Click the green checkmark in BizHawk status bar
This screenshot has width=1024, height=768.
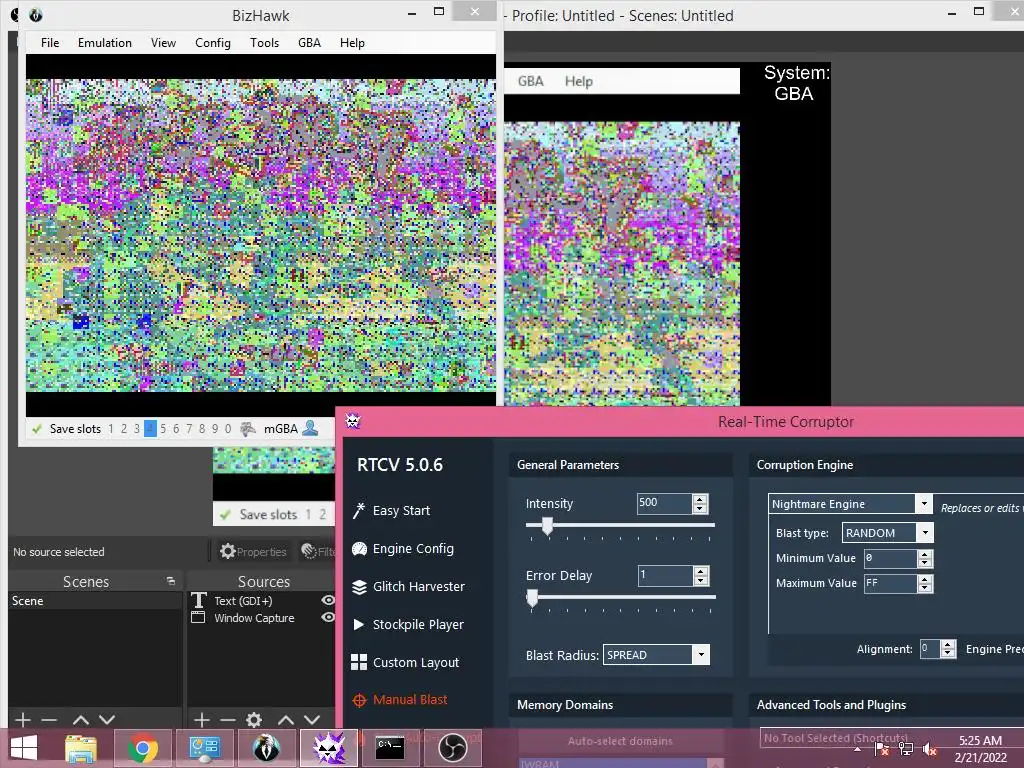click(x=37, y=429)
